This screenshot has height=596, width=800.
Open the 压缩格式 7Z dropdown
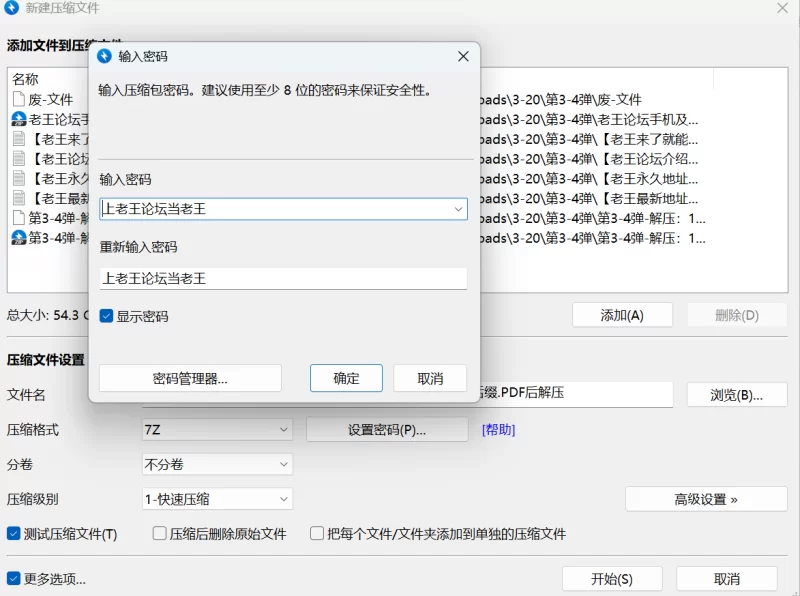[217, 430]
